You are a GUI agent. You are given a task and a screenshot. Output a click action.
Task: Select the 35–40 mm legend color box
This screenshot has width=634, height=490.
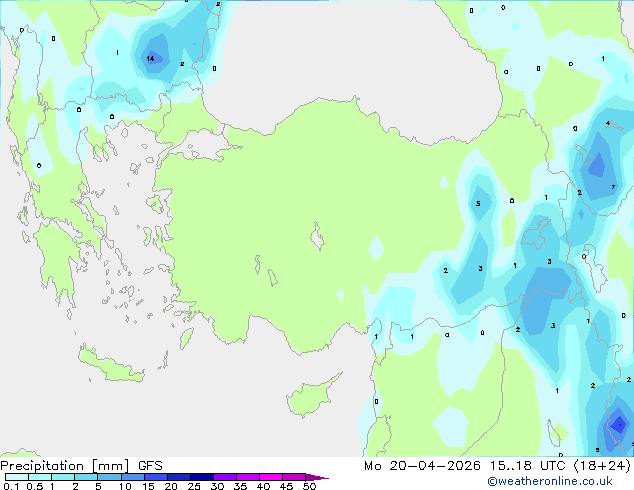pyautogui.click(x=247, y=477)
